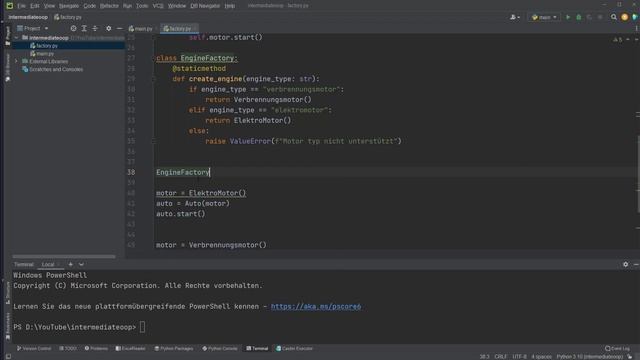640x360 pixels.
Task: Click the CRLF line separator status
Action: pyautogui.click(x=500, y=357)
